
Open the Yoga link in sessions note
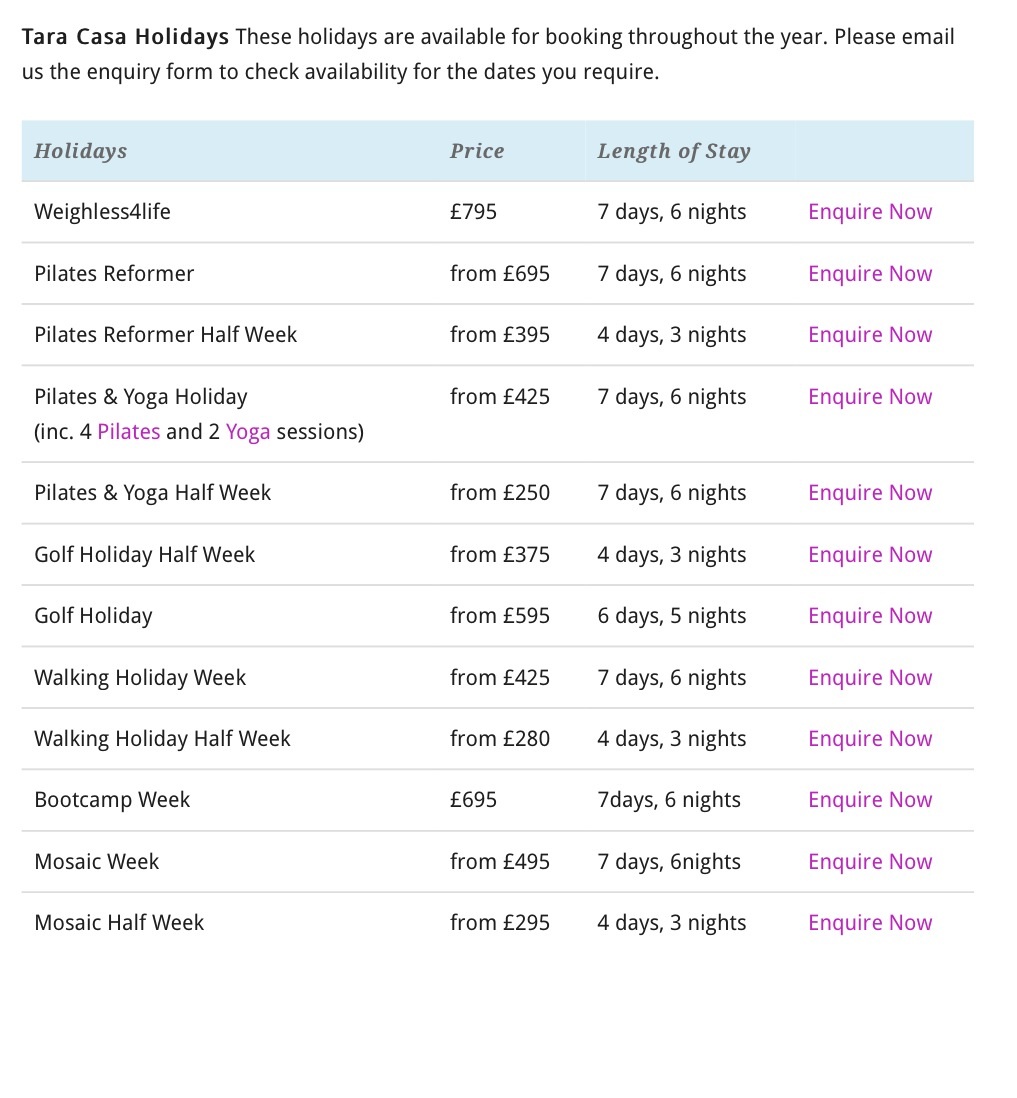(x=248, y=432)
